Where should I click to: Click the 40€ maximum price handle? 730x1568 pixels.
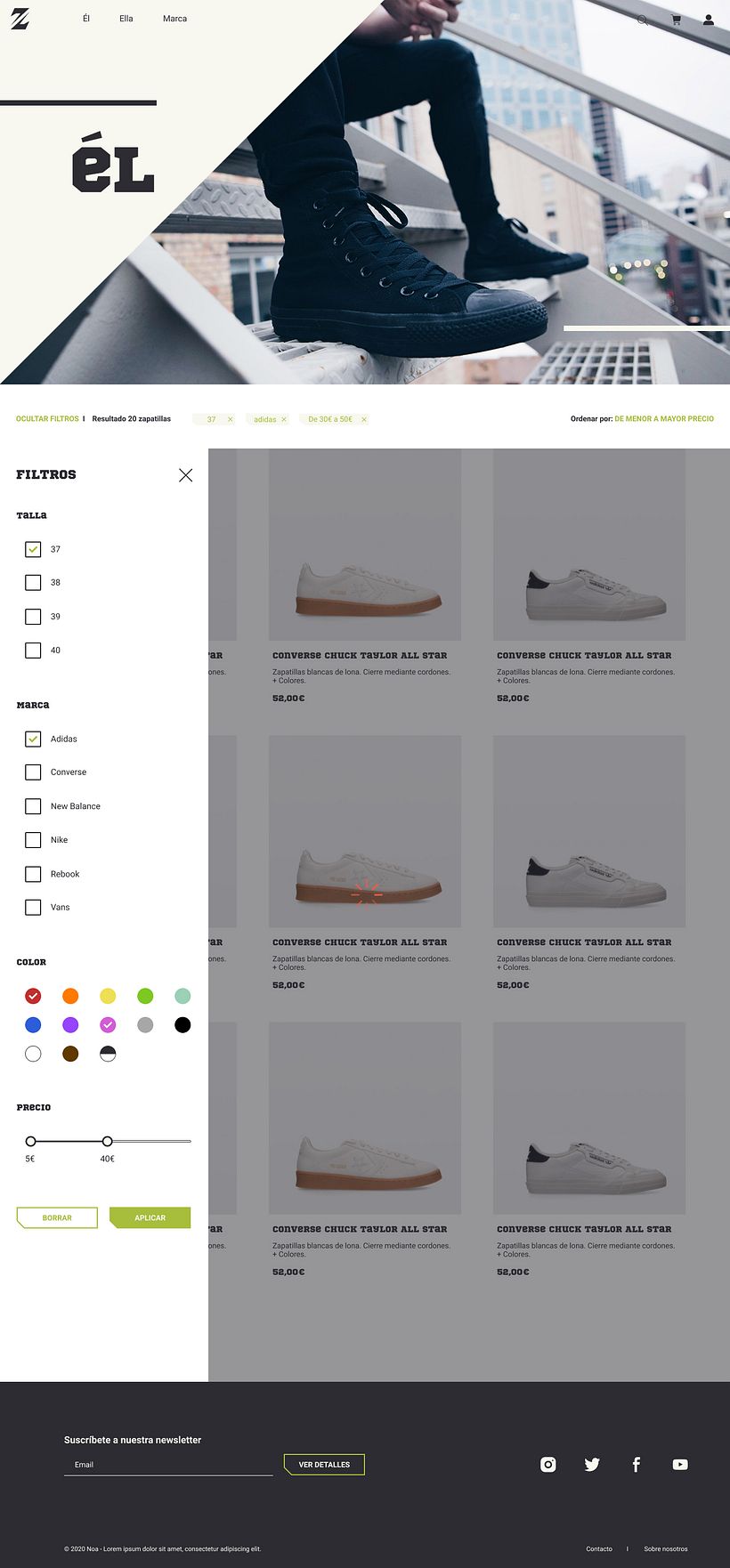pyautogui.click(x=107, y=1141)
